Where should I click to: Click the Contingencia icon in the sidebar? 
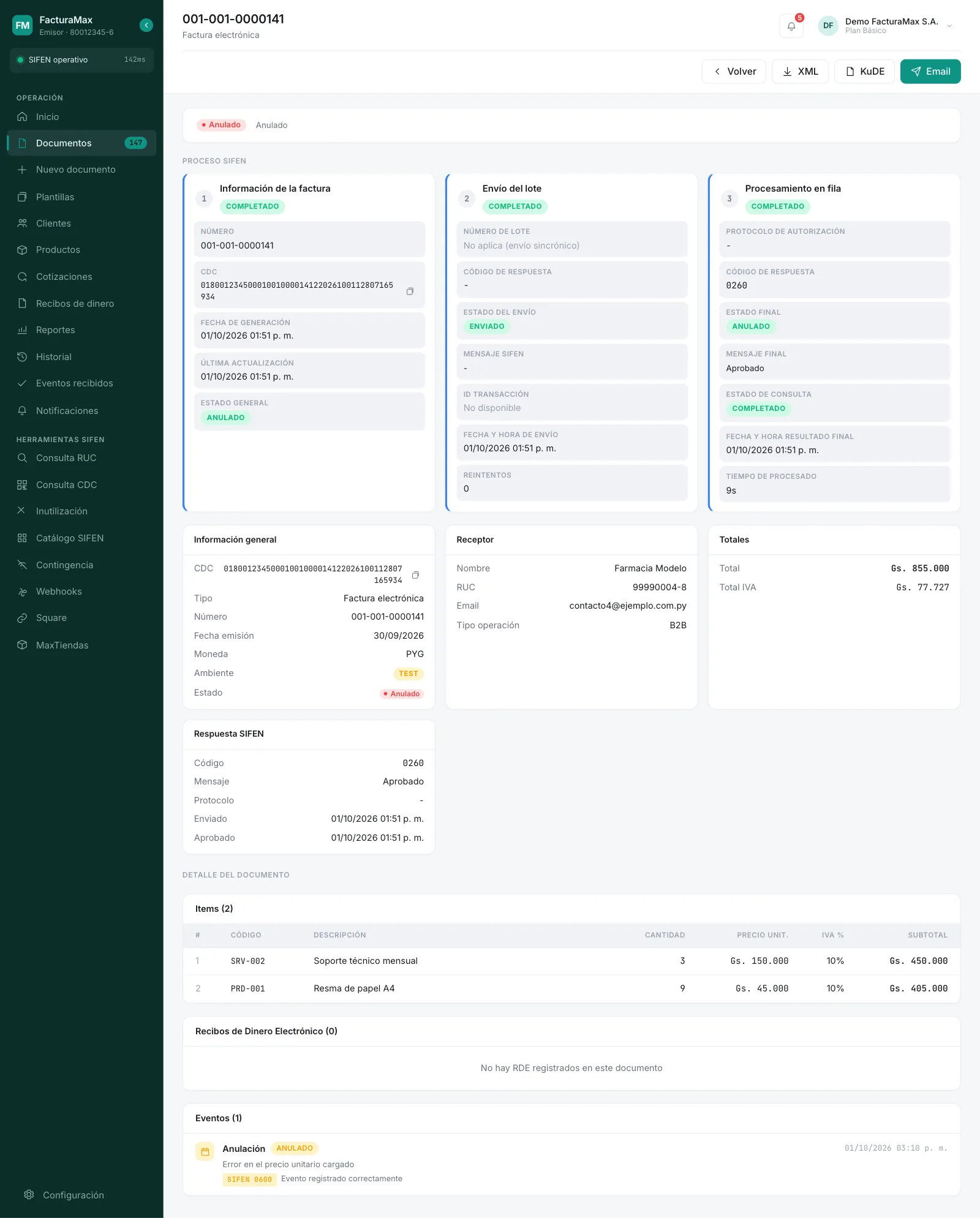(22, 565)
